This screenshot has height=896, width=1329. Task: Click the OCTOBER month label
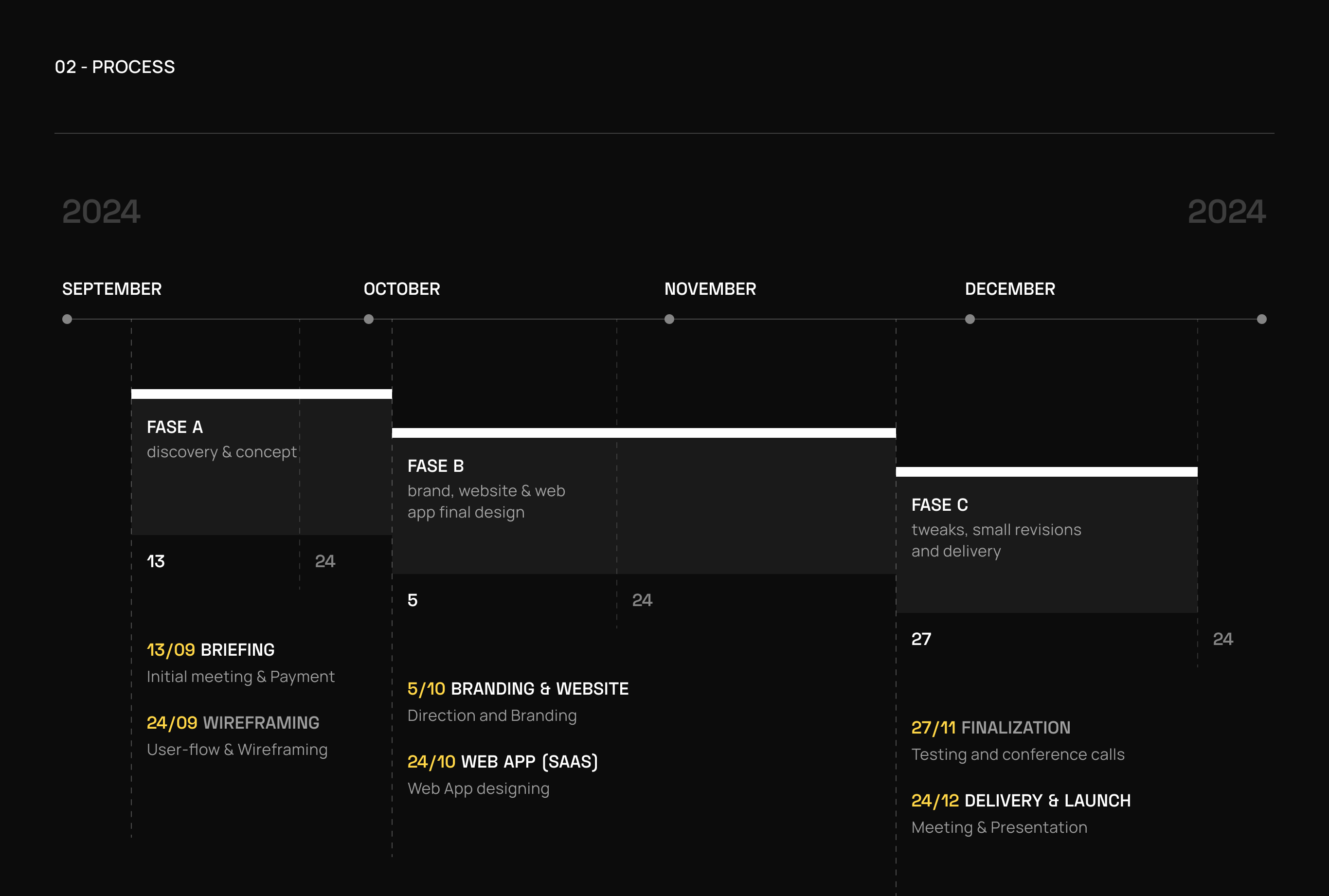click(x=402, y=289)
